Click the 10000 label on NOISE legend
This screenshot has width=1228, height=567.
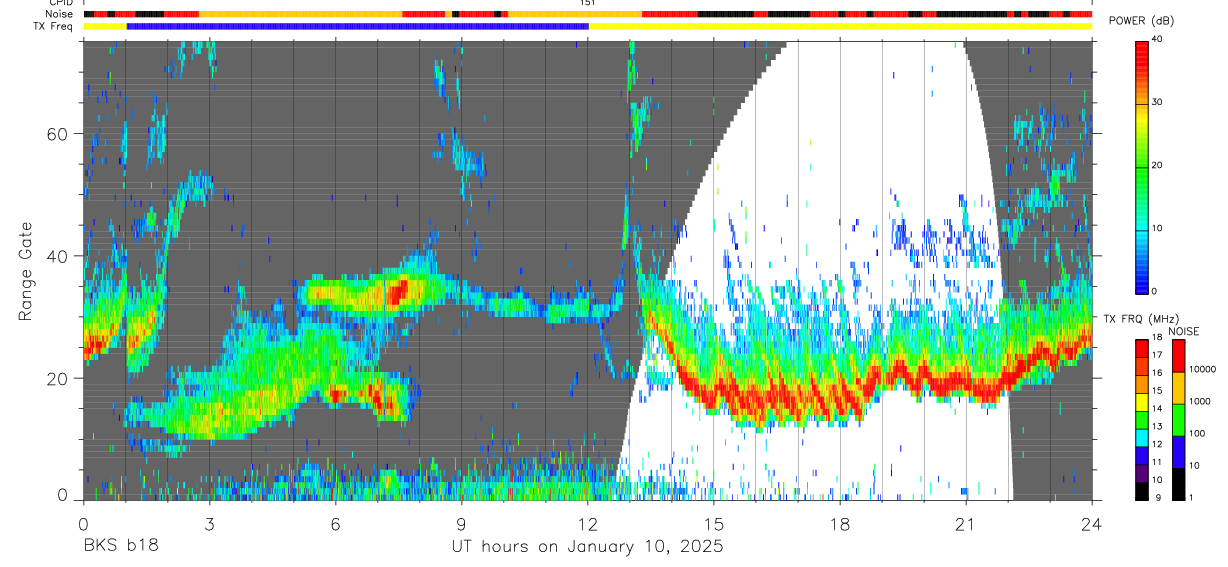(1203, 370)
